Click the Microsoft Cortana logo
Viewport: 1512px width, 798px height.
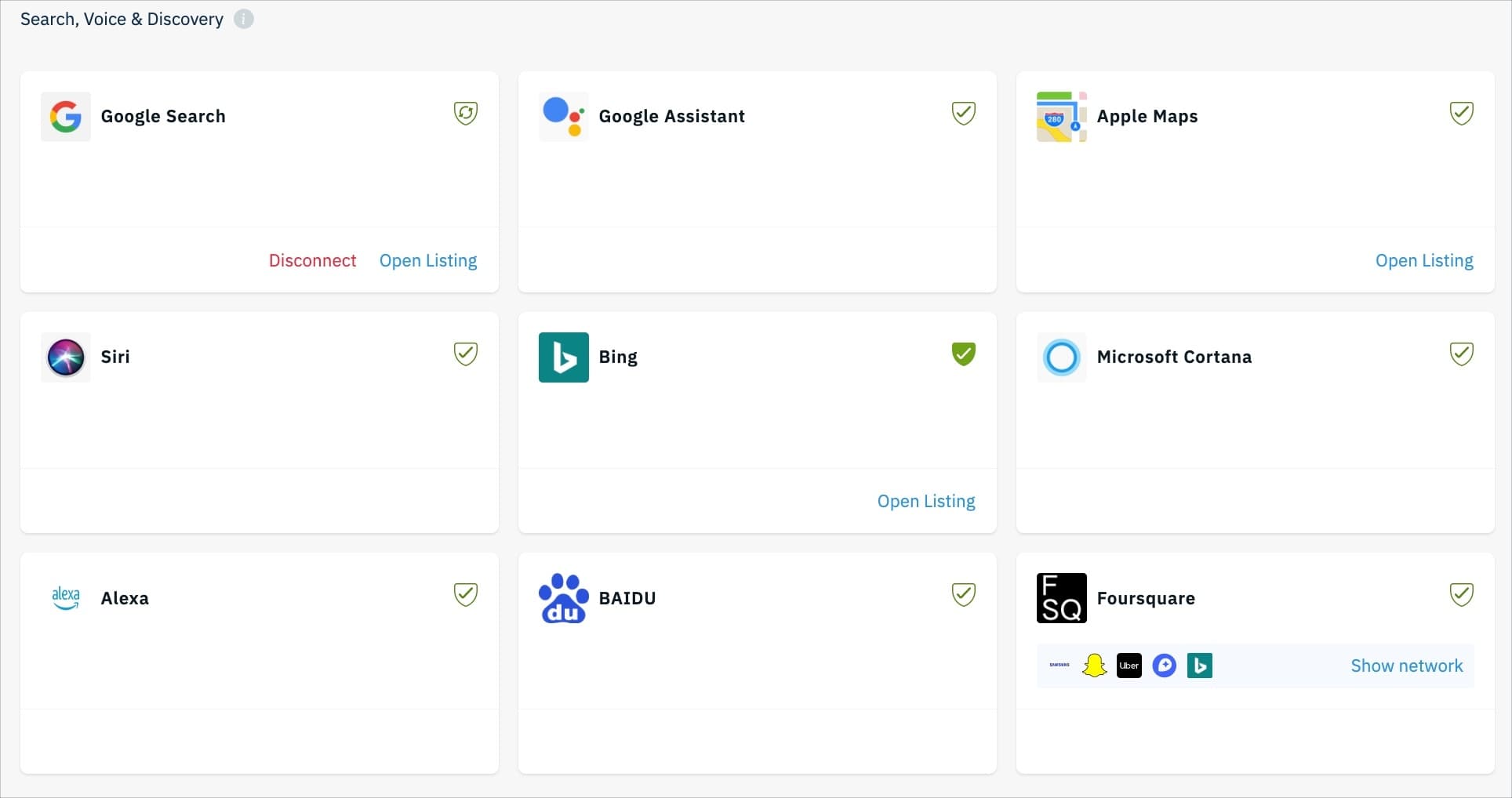tap(1062, 357)
